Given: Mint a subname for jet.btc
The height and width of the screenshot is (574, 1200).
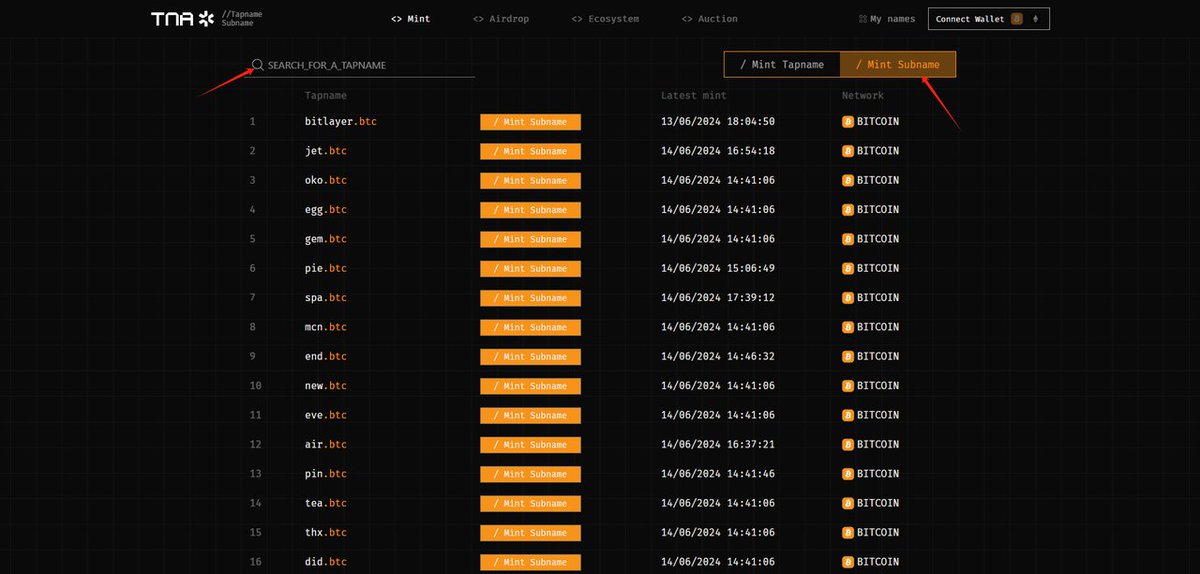Looking at the screenshot, I should tap(530, 151).
